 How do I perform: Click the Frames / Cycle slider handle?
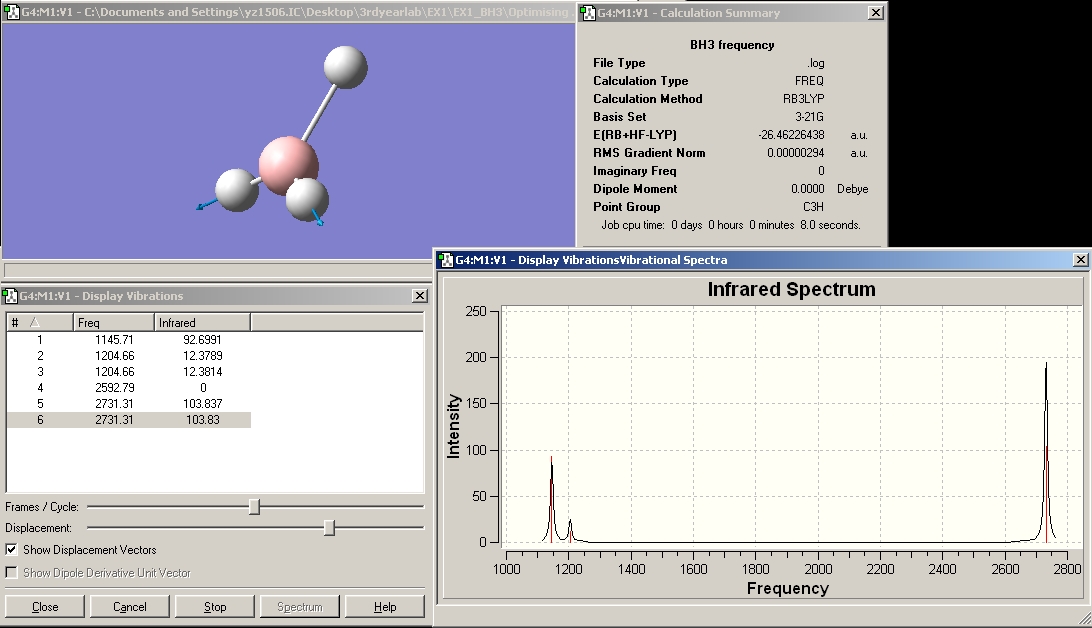click(254, 507)
